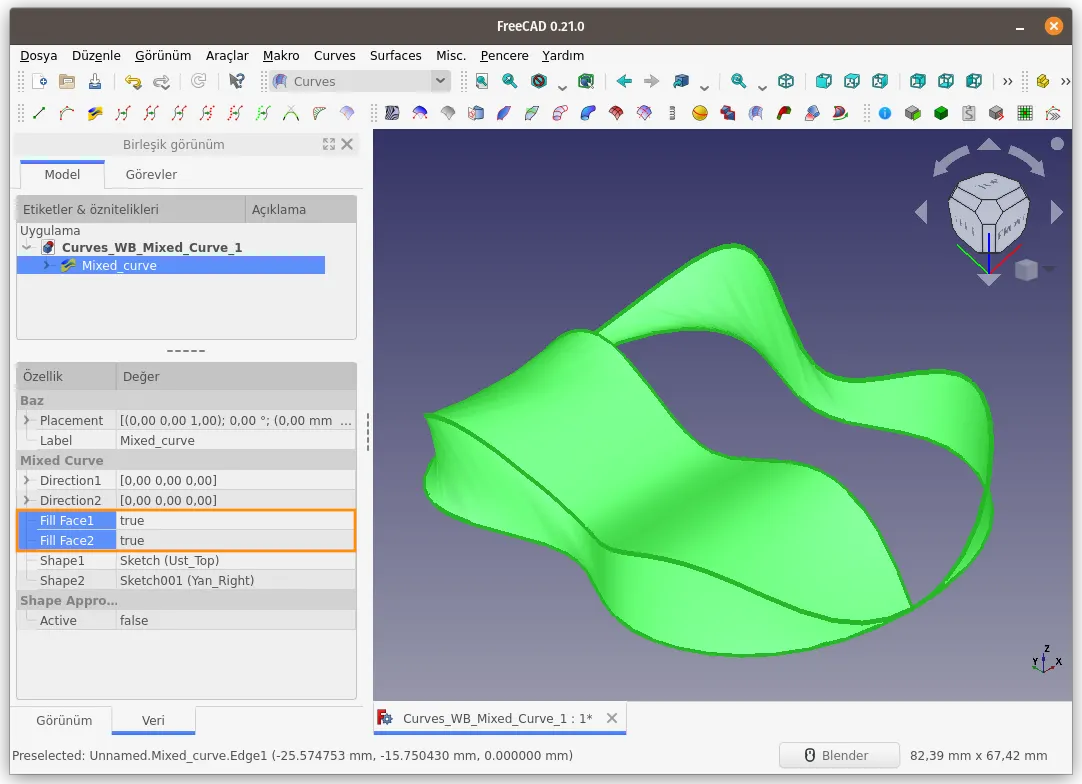
Task: Open the Yardım menu
Action: [563, 55]
